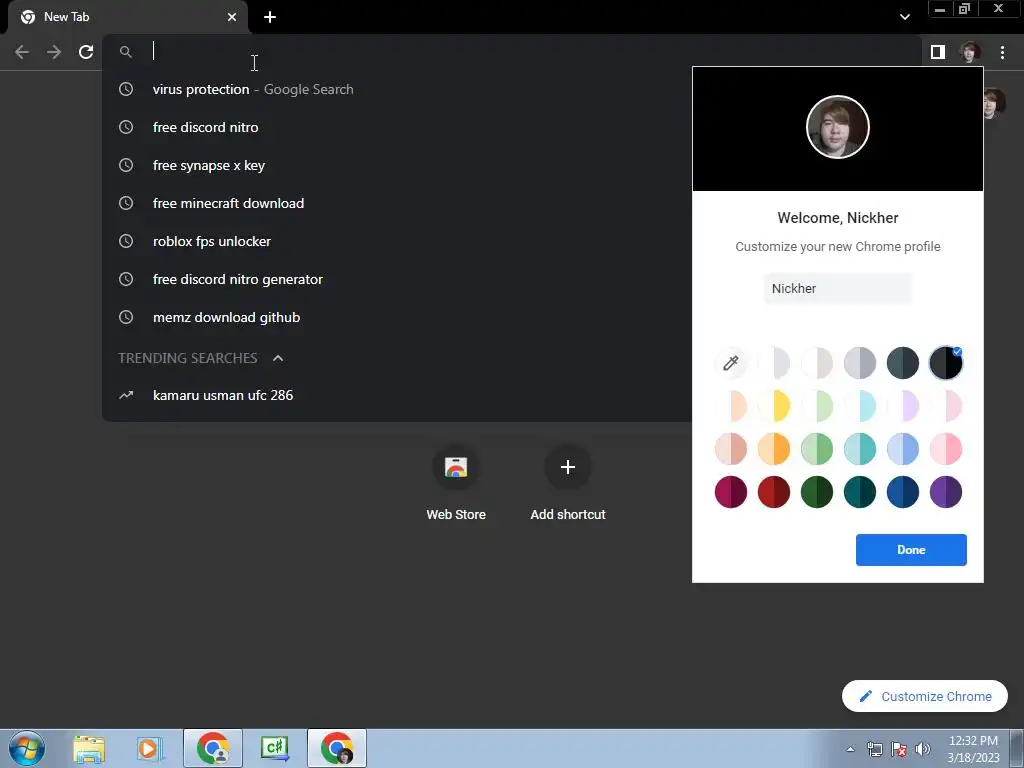Pick the dark red theme swatch
Image resolution: width=1024 pixels, height=768 pixels.
pos(774,492)
